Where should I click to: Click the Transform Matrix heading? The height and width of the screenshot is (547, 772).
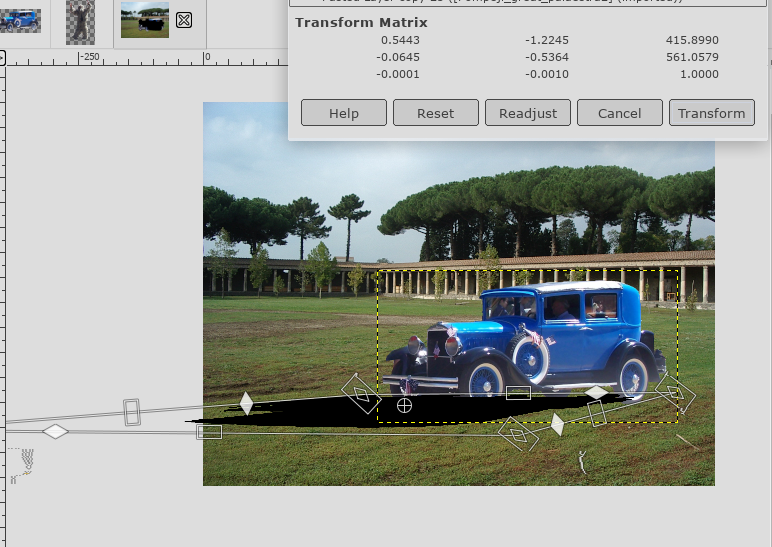click(x=361, y=23)
